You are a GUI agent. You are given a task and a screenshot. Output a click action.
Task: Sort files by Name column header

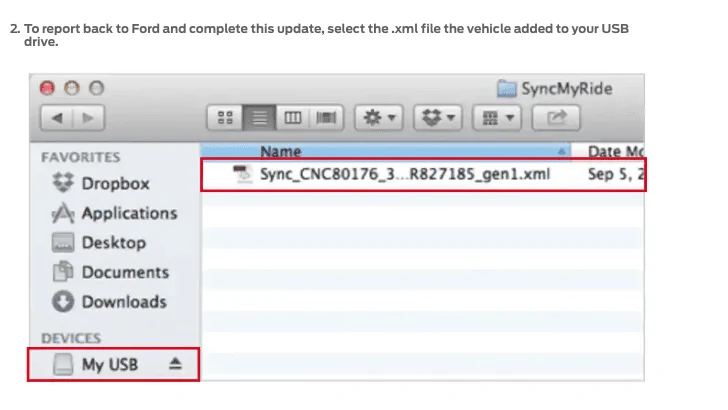(x=385, y=151)
